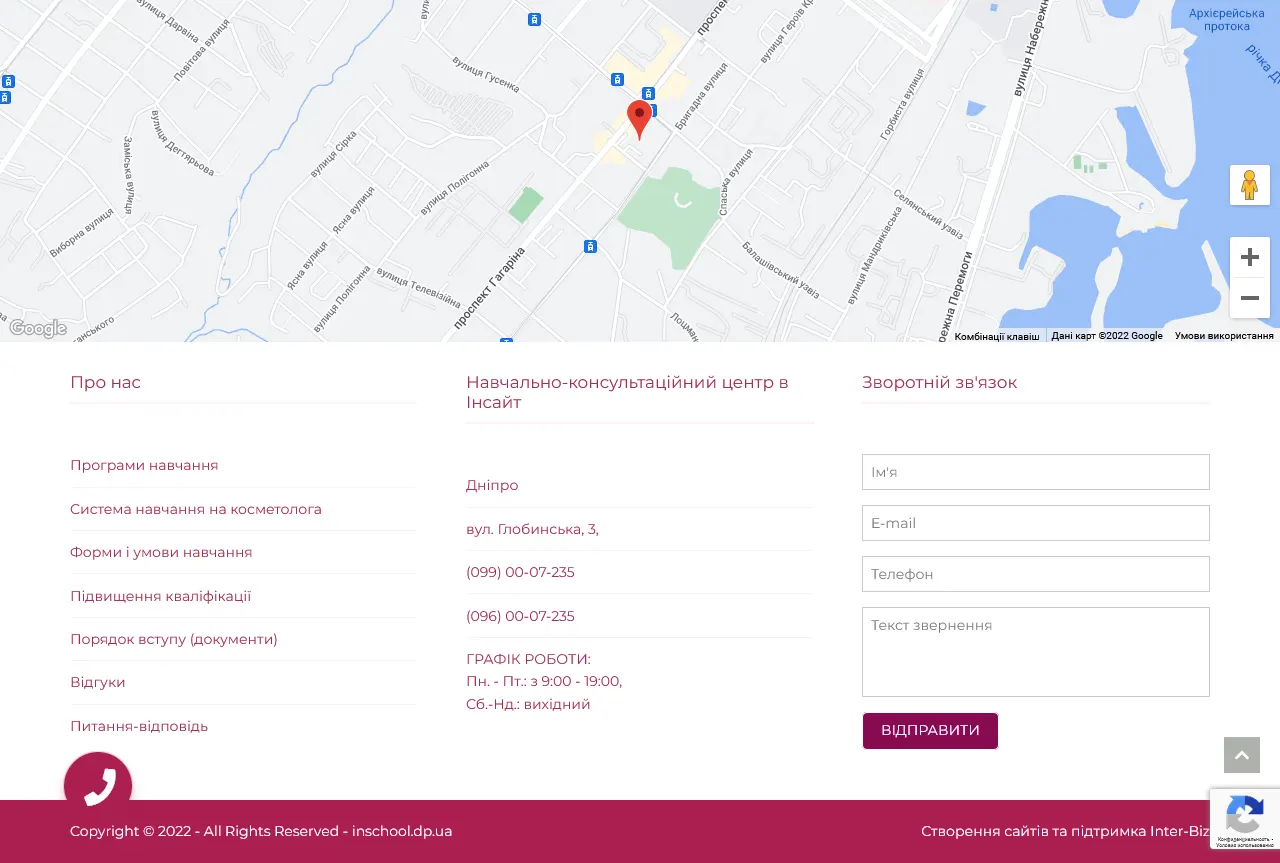Screen dimensions: 1280x863
Task: Click the red location pin on map
Action: pyautogui.click(x=639, y=118)
